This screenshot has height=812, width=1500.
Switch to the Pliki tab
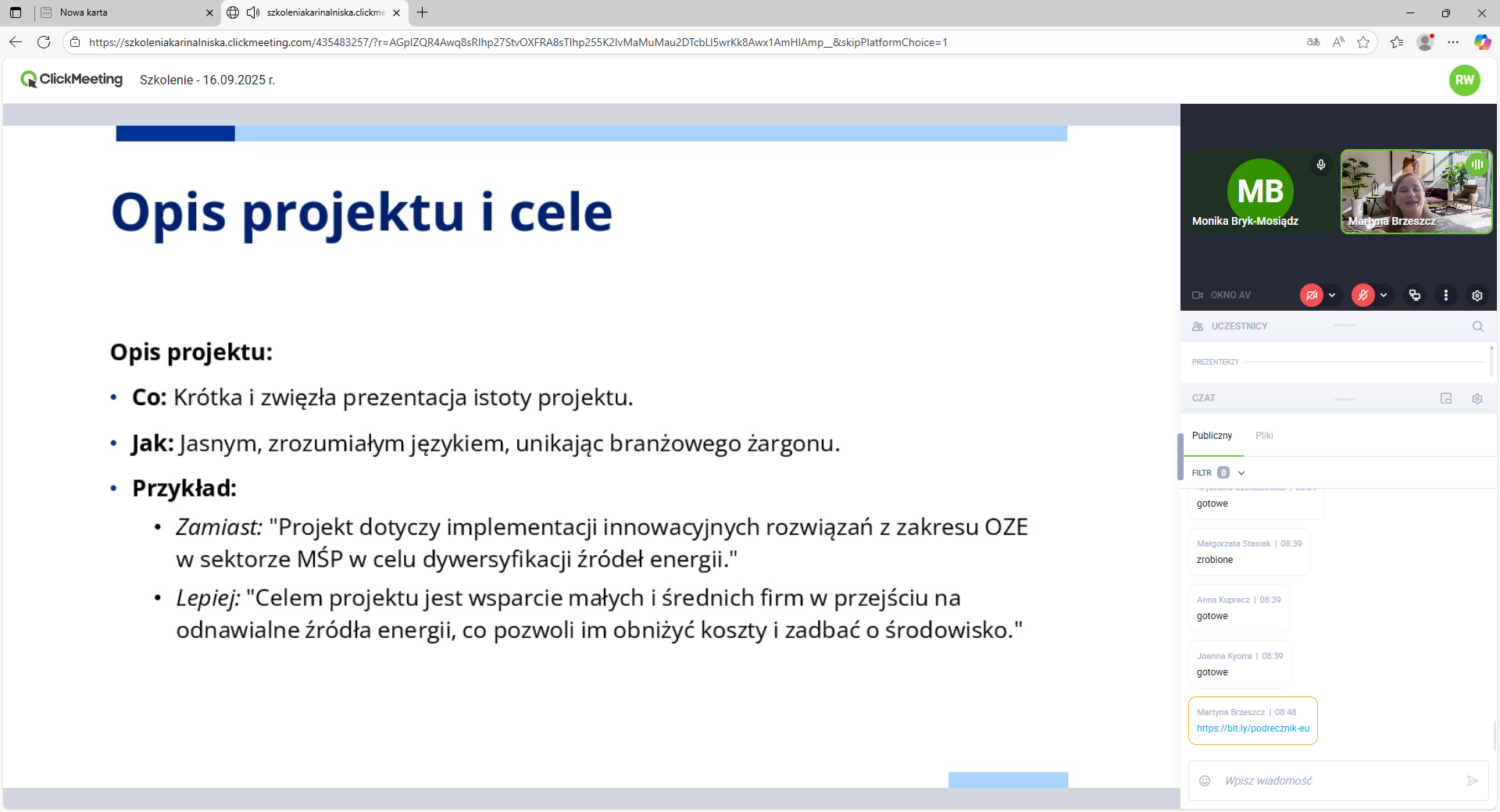pyautogui.click(x=1264, y=436)
